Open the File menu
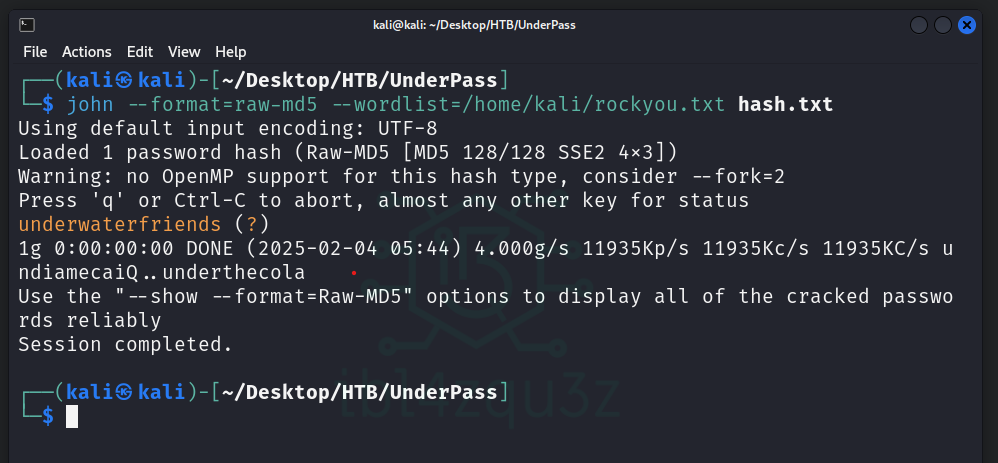998x463 pixels. coord(35,51)
